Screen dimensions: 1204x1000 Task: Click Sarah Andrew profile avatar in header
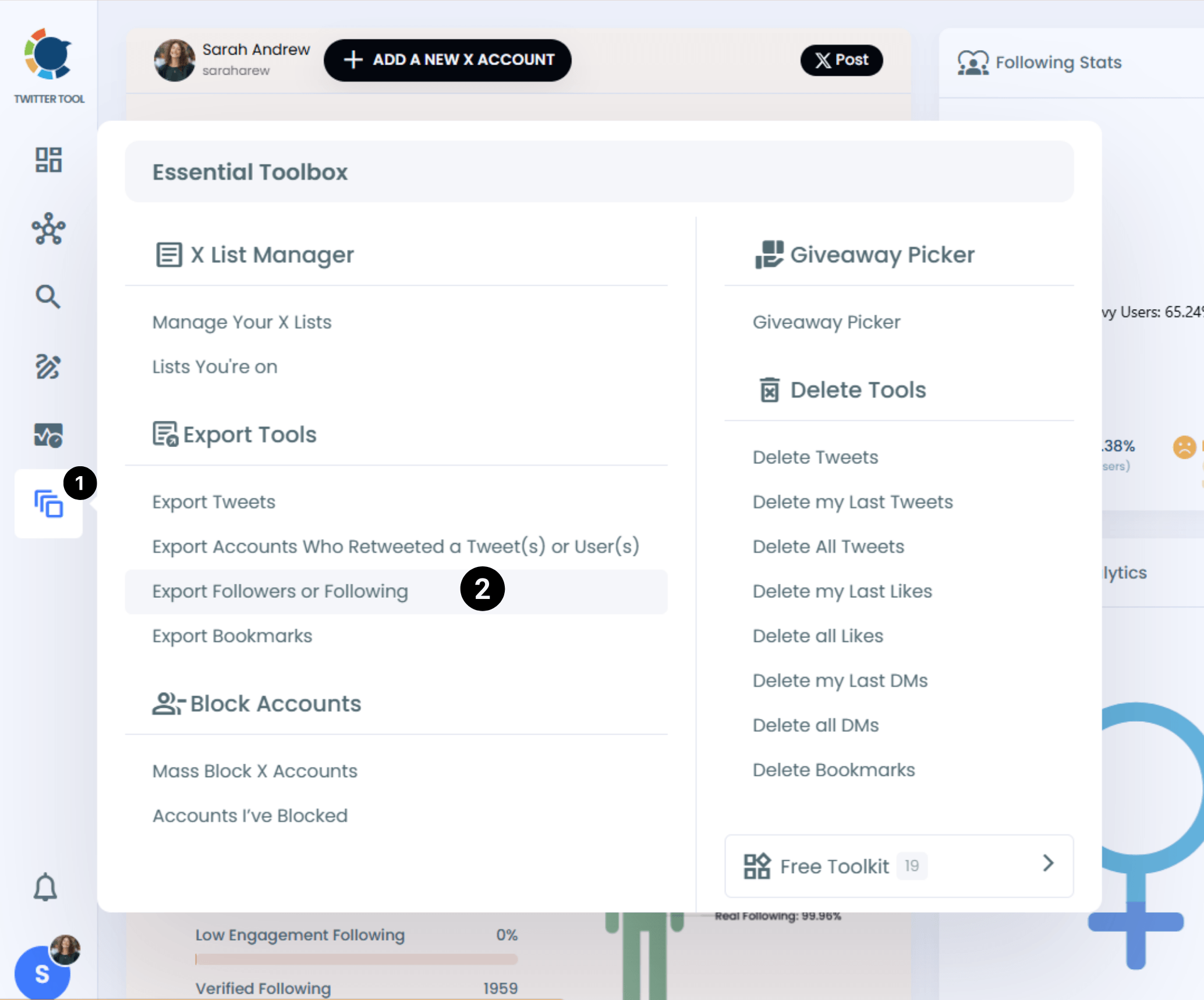point(174,60)
